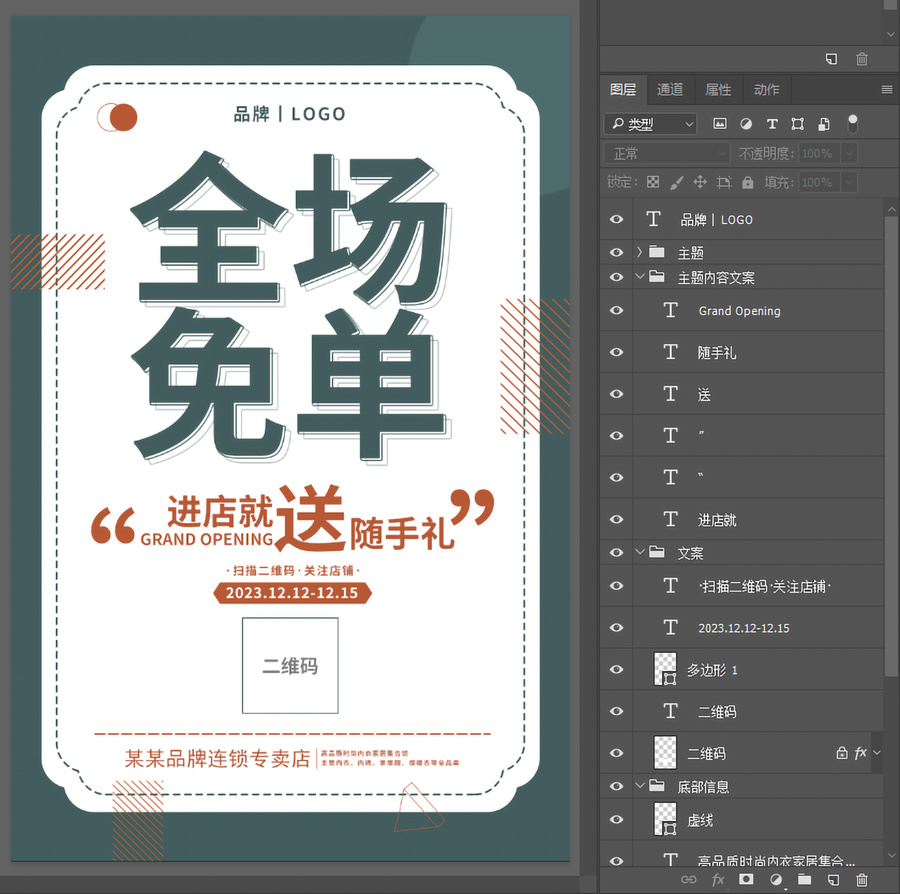Image resolution: width=900 pixels, height=894 pixels.
Task: Select the 扫描二维码·关注店铺 layer
Action: (x=741, y=586)
